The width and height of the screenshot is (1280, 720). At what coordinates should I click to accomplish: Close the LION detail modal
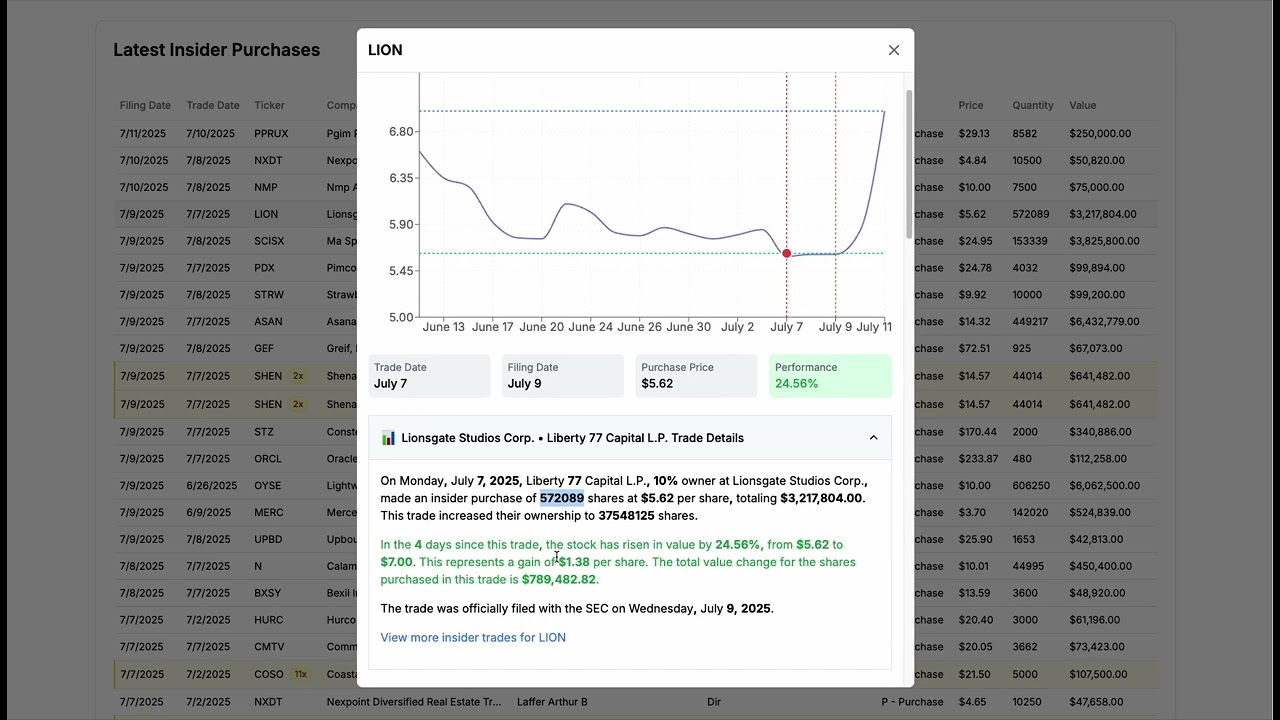pyautogui.click(x=894, y=50)
